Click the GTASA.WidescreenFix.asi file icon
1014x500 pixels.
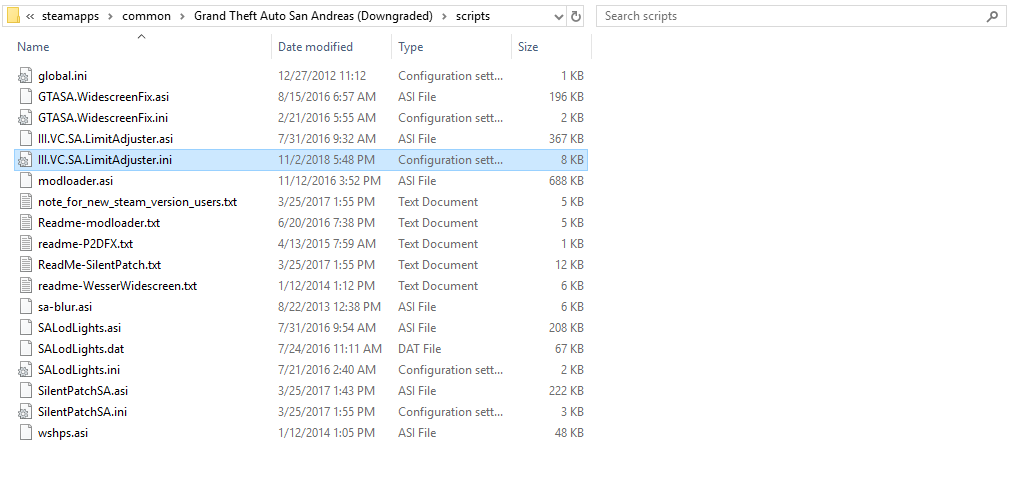pos(25,97)
